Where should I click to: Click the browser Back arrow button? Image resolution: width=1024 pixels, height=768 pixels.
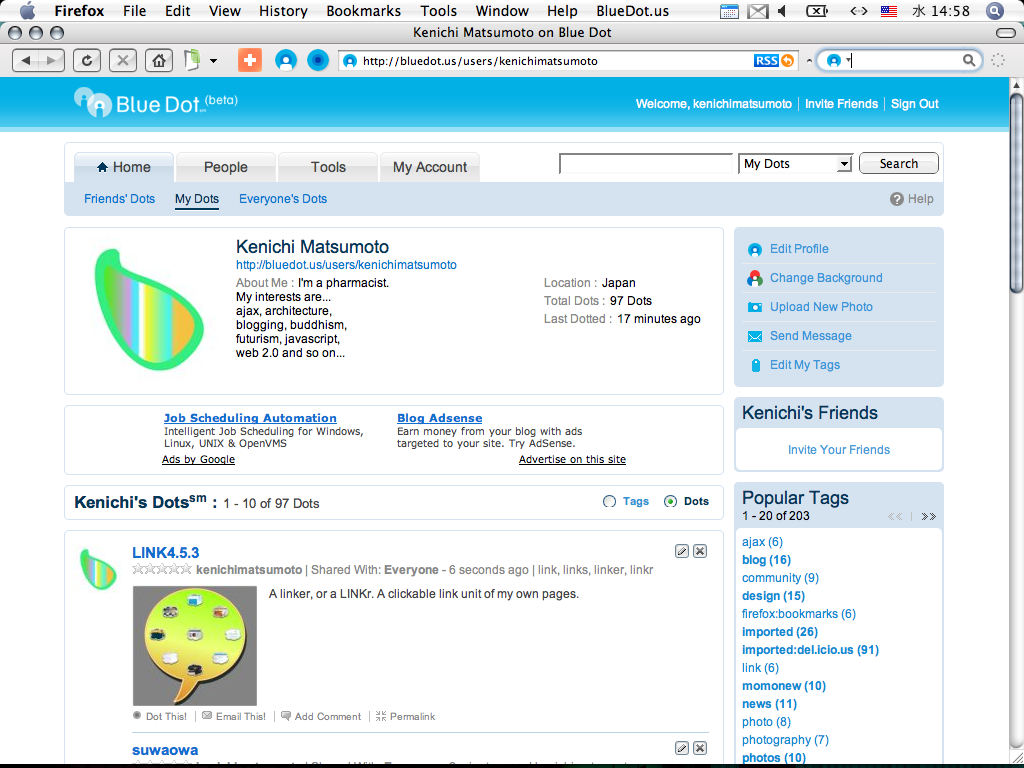click(x=26, y=61)
